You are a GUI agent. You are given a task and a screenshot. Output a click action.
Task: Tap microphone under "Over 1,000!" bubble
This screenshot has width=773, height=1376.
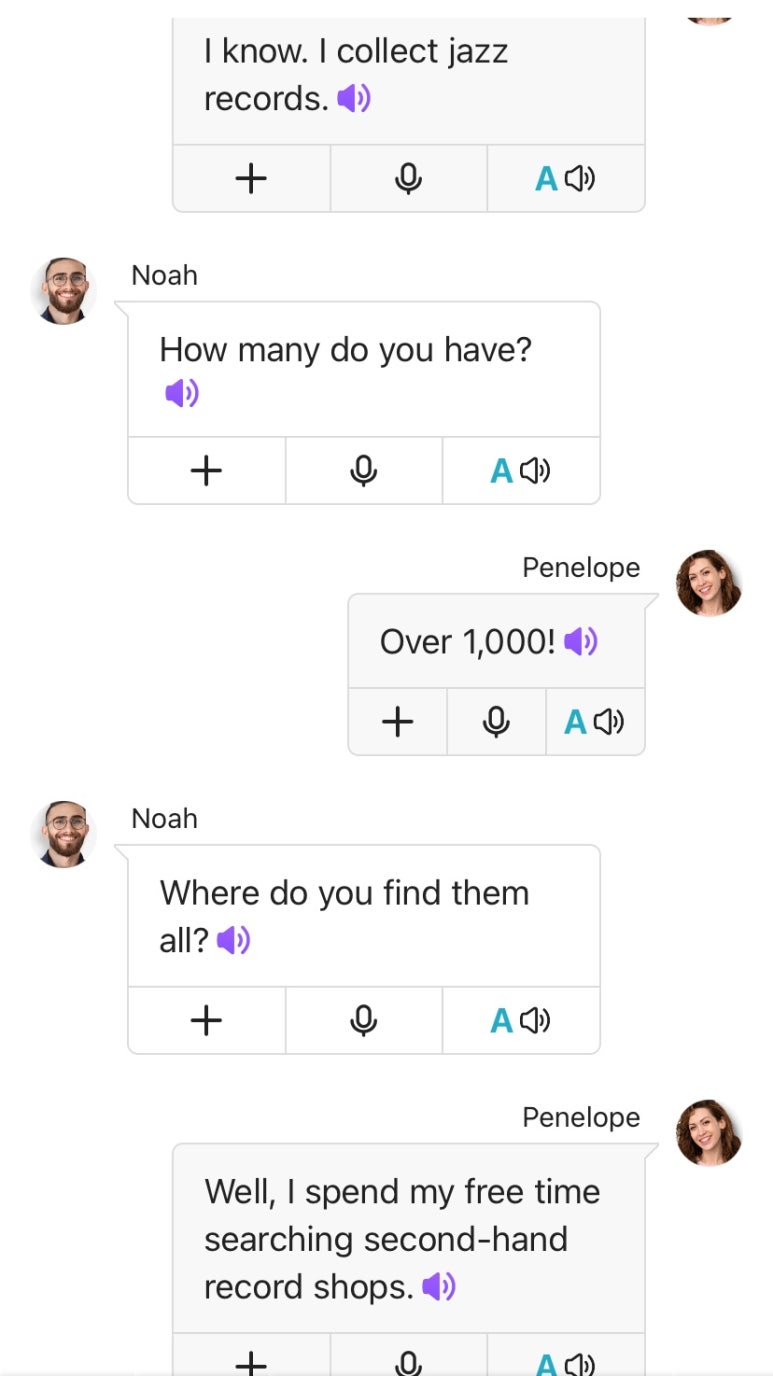(x=496, y=721)
